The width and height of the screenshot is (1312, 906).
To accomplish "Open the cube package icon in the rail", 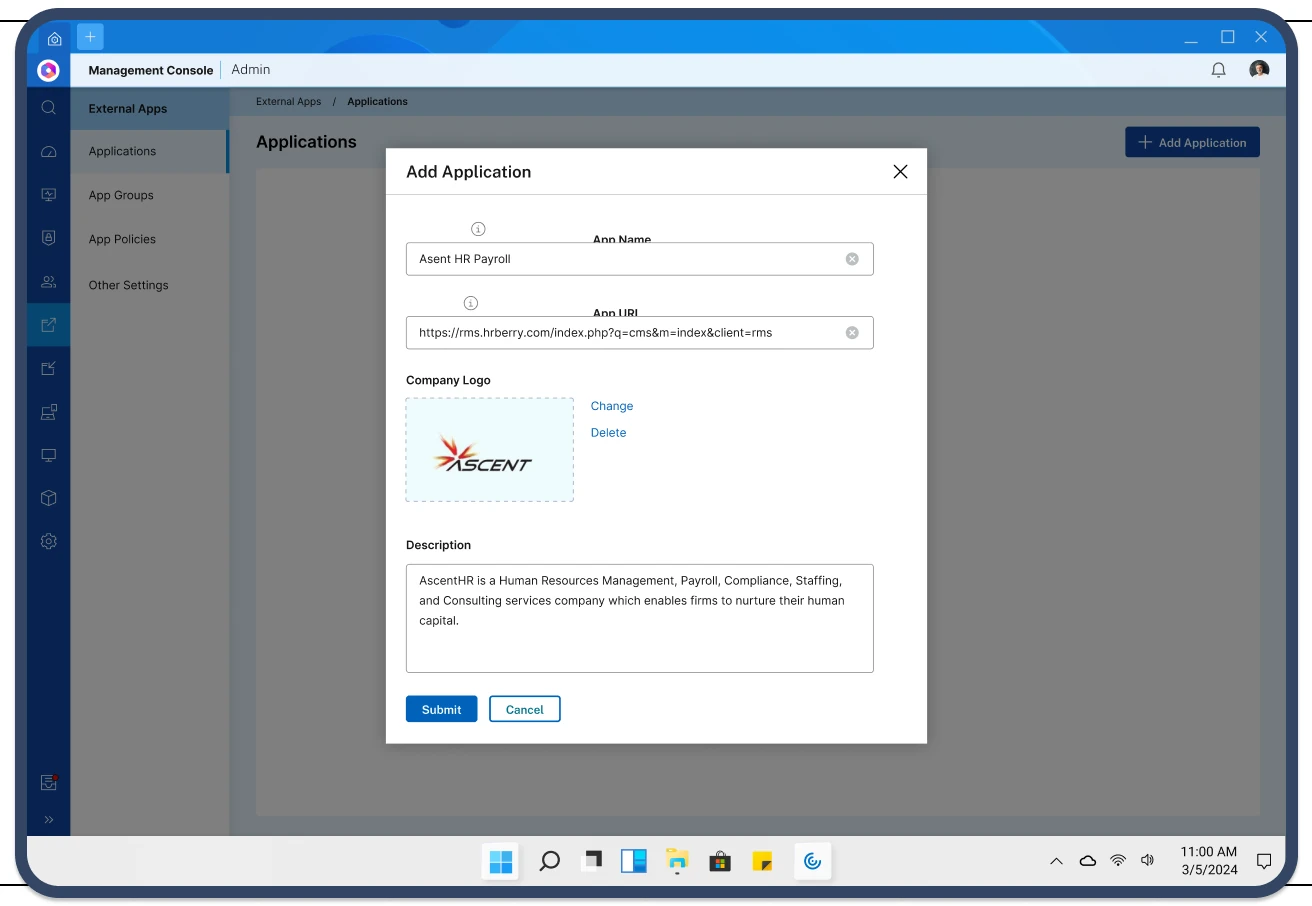I will click(48, 498).
